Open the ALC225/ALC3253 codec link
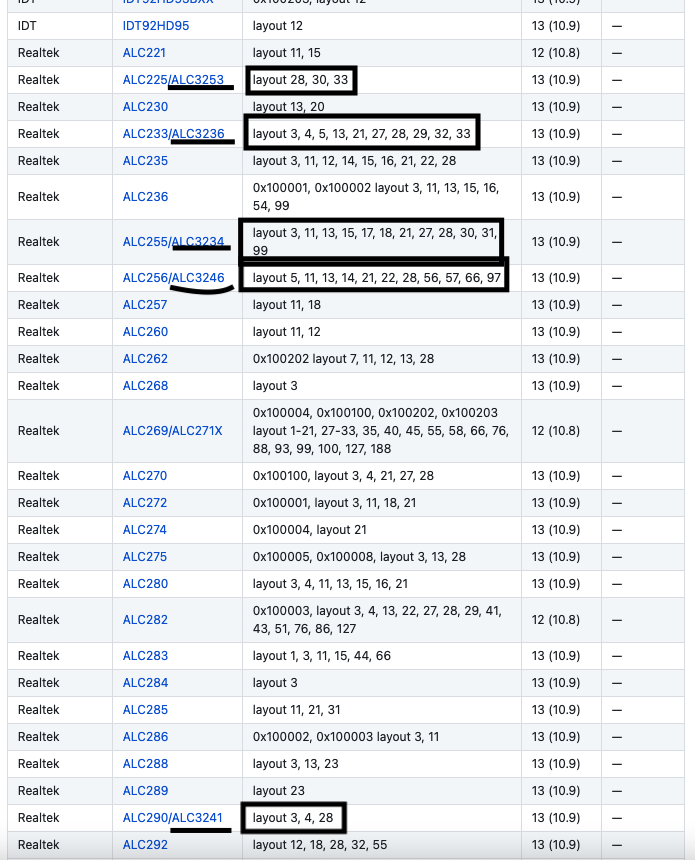The image size is (695, 860). click(x=173, y=78)
